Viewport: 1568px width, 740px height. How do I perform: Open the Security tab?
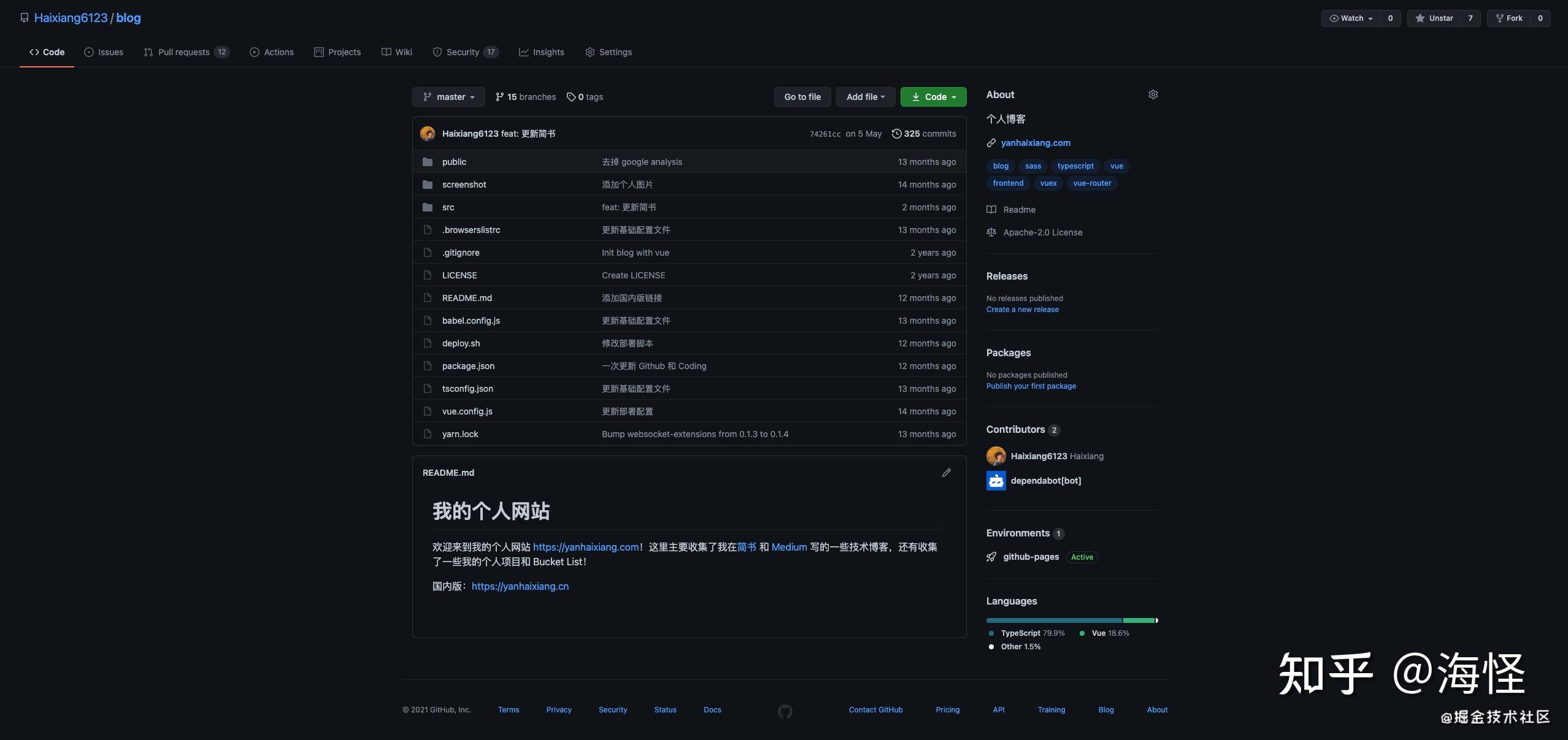click(x=464, y=52)
